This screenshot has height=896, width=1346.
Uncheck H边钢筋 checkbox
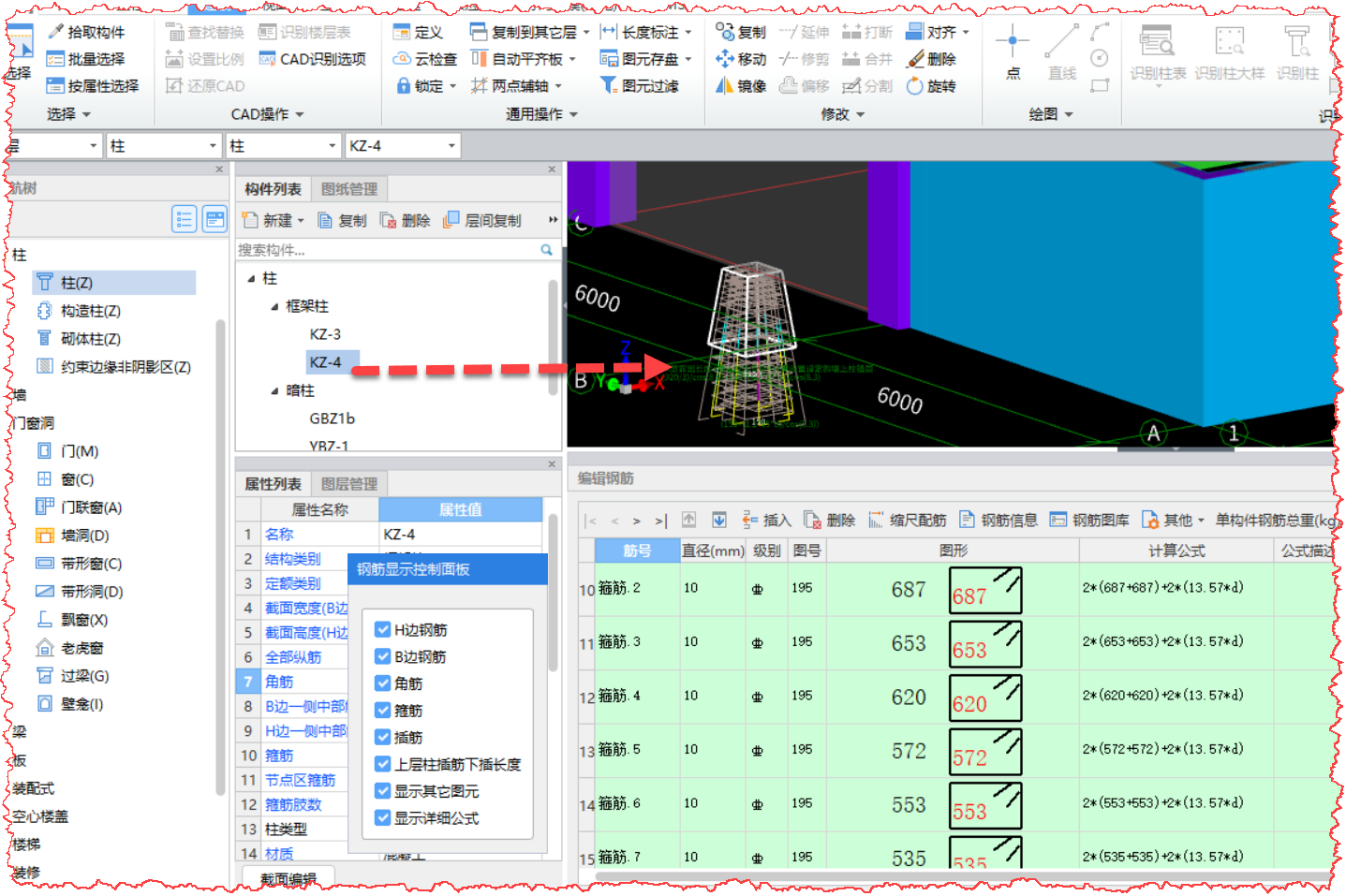382,630
